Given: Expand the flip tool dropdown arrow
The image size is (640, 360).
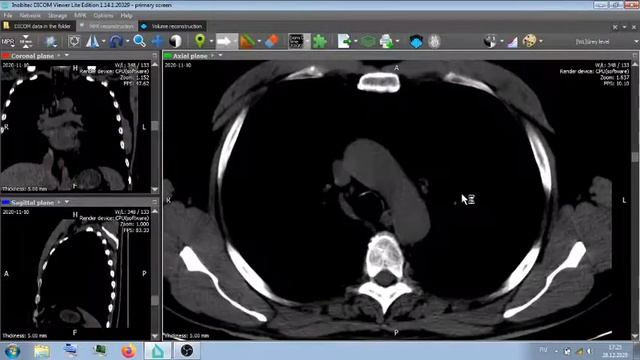Looking at the screenshot, I should pos(103,42).
